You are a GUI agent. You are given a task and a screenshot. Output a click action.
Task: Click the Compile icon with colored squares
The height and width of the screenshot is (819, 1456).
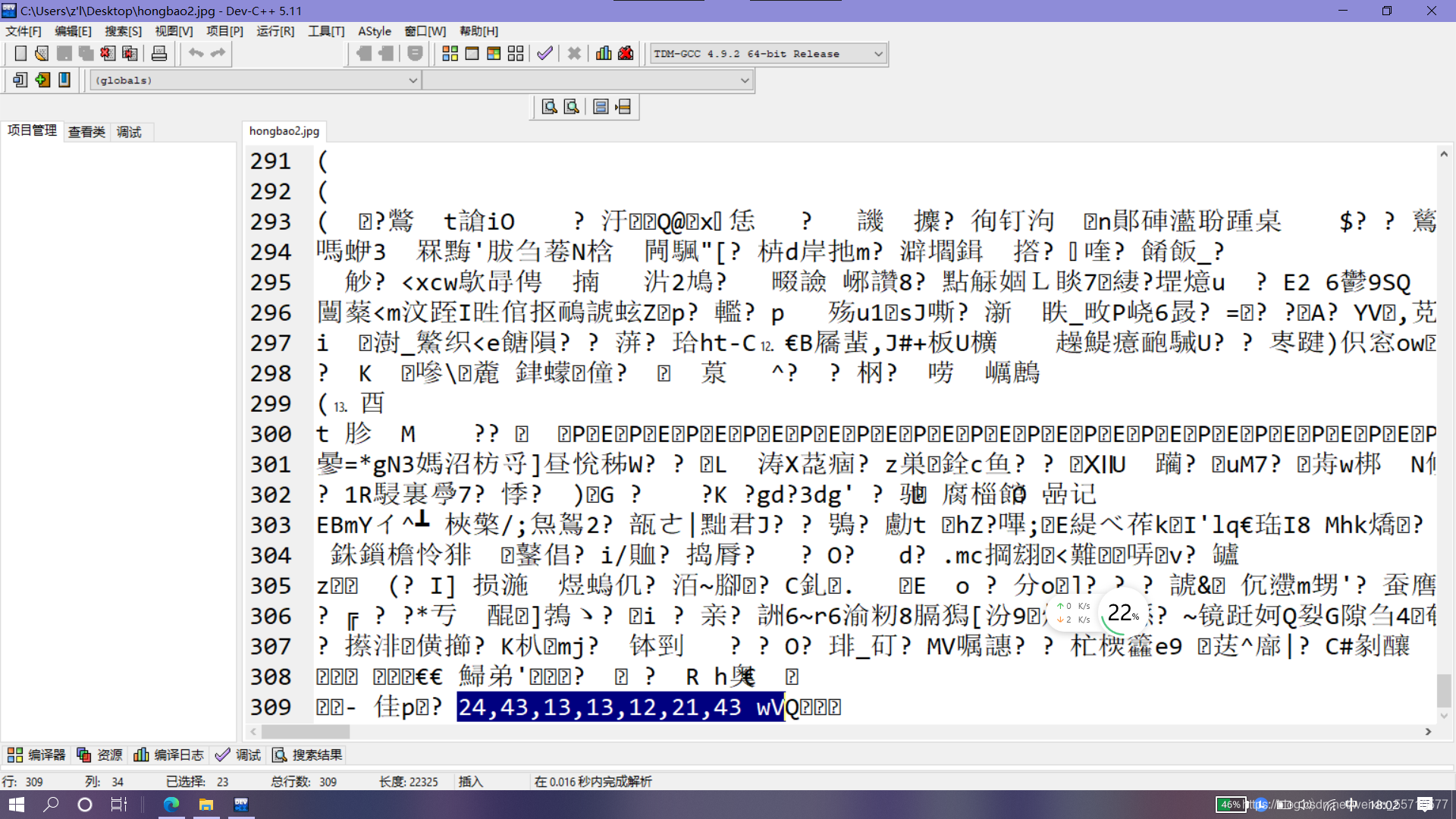[x=450, y=54]
